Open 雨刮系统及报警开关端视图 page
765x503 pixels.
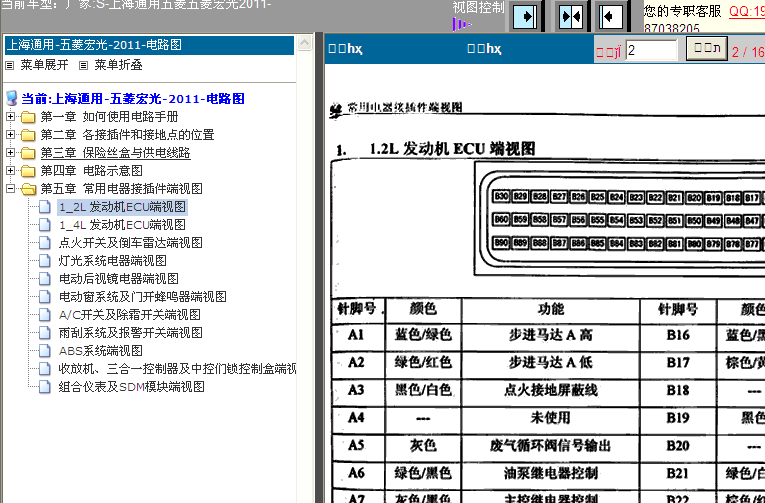(130, 333)
